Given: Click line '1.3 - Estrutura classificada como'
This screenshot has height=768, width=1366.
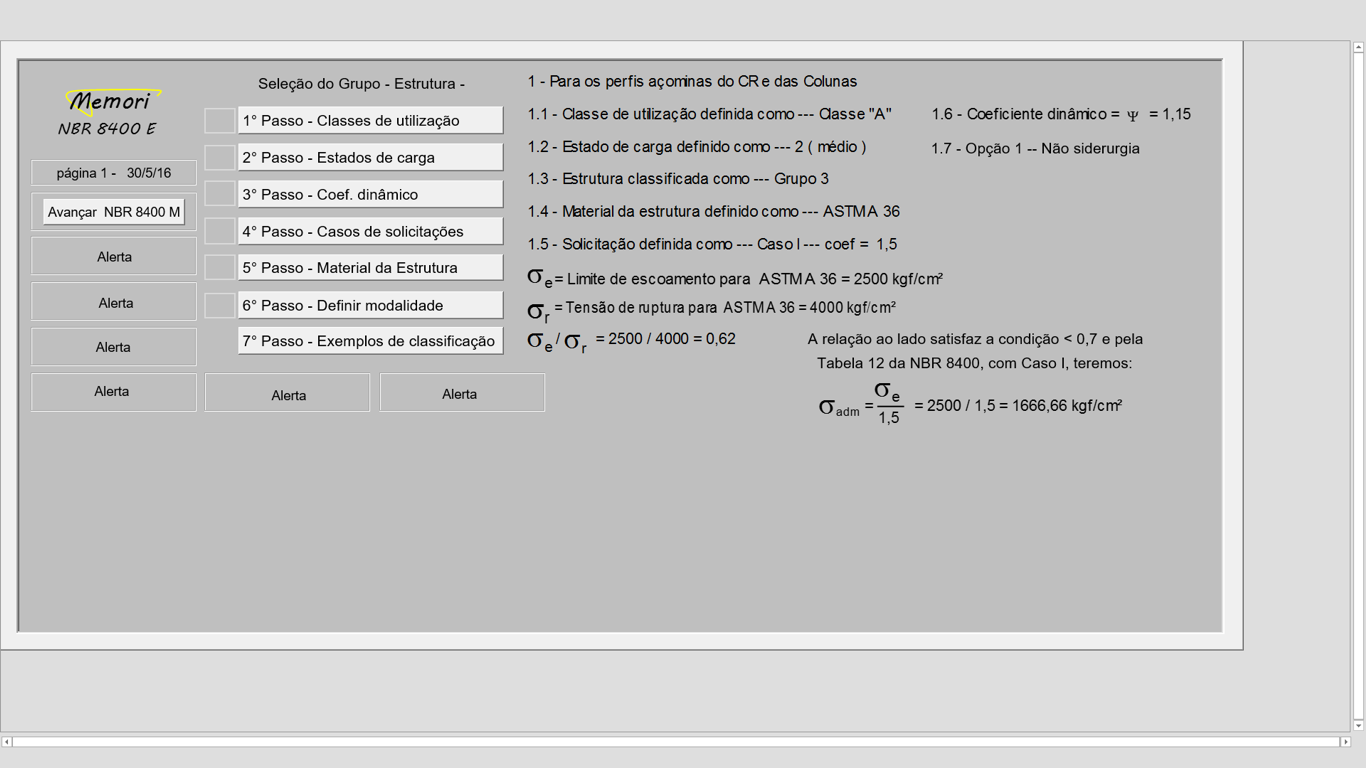Looking at the screenshot, I should tap(678, 179).
